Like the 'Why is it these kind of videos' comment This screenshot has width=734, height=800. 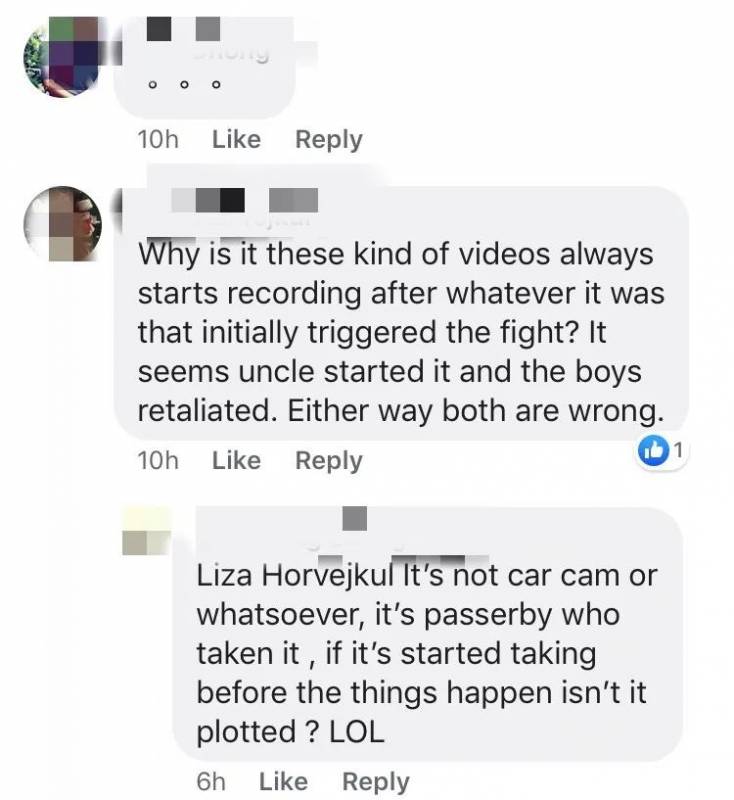pyautogui.click(x=236, y=461)
